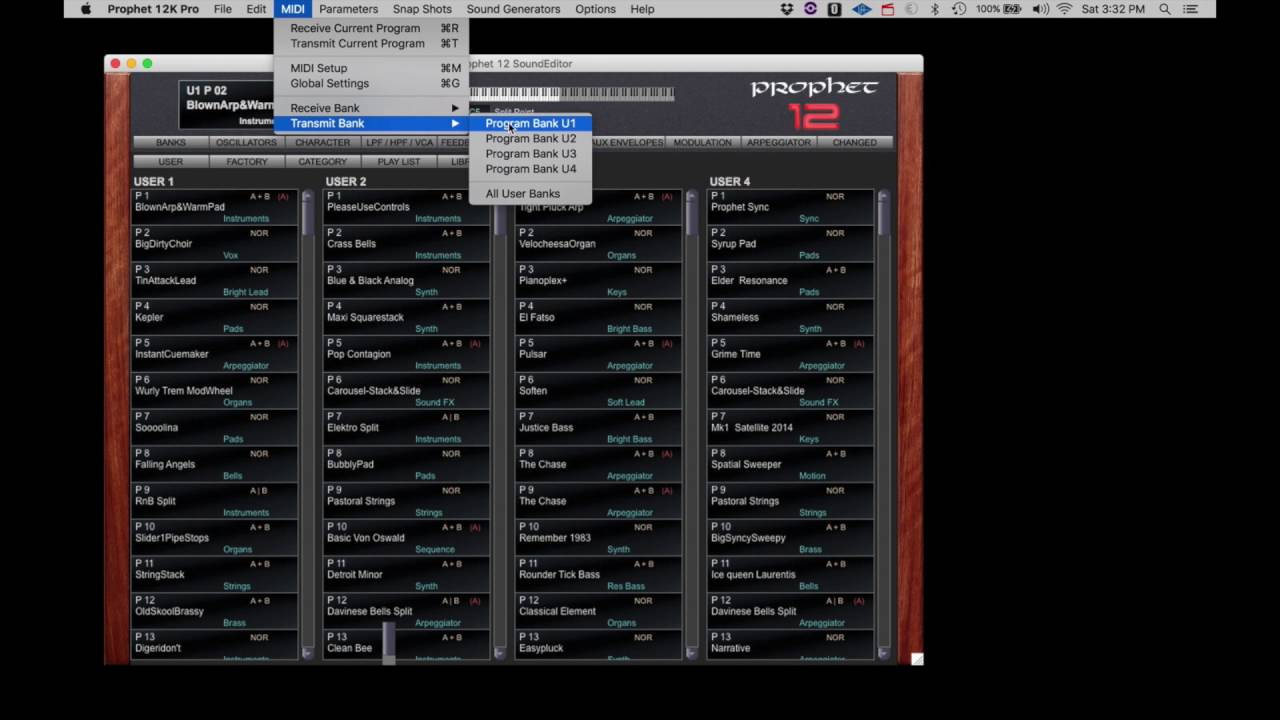The image size is (1280, 720).
Task: Open the Snap Shots menu
Action: [422, 9]
